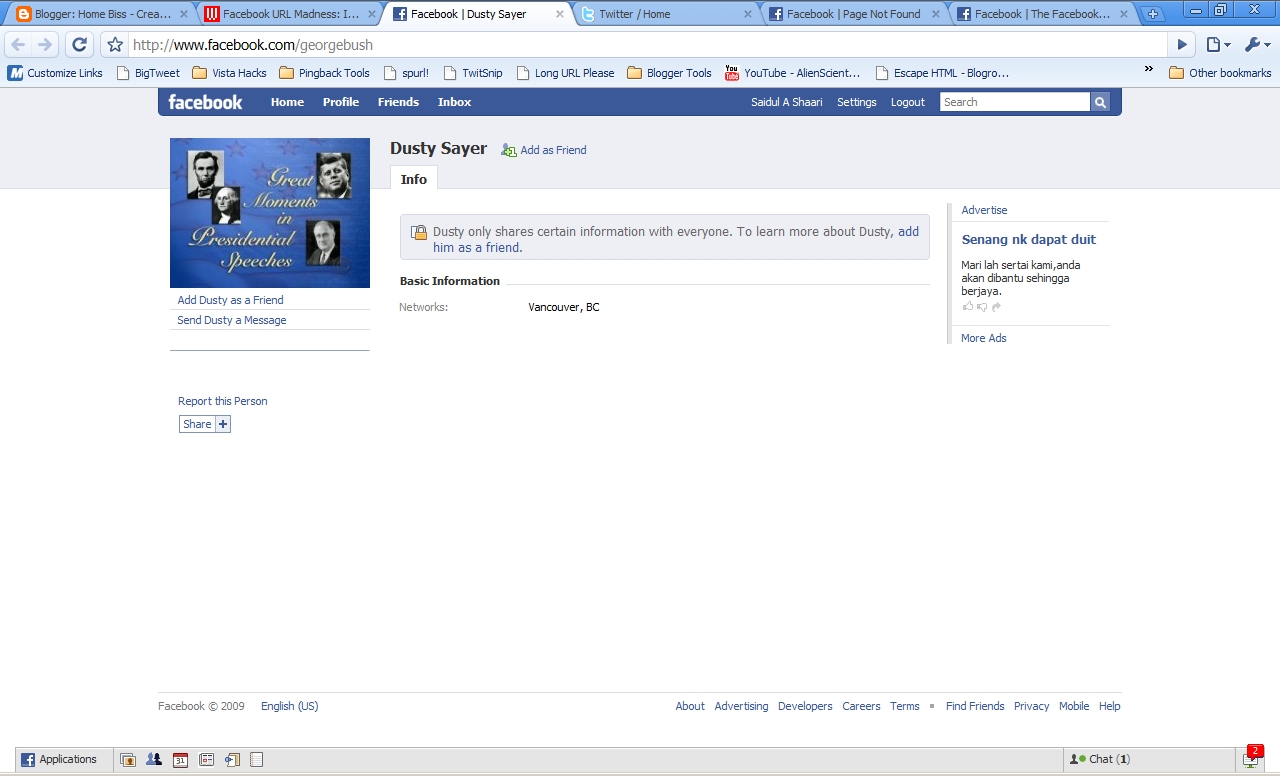The width and height of the screenshot is (1280, 776).
Task: Click the presidential speeches profile picture
Action: (270, 213)
